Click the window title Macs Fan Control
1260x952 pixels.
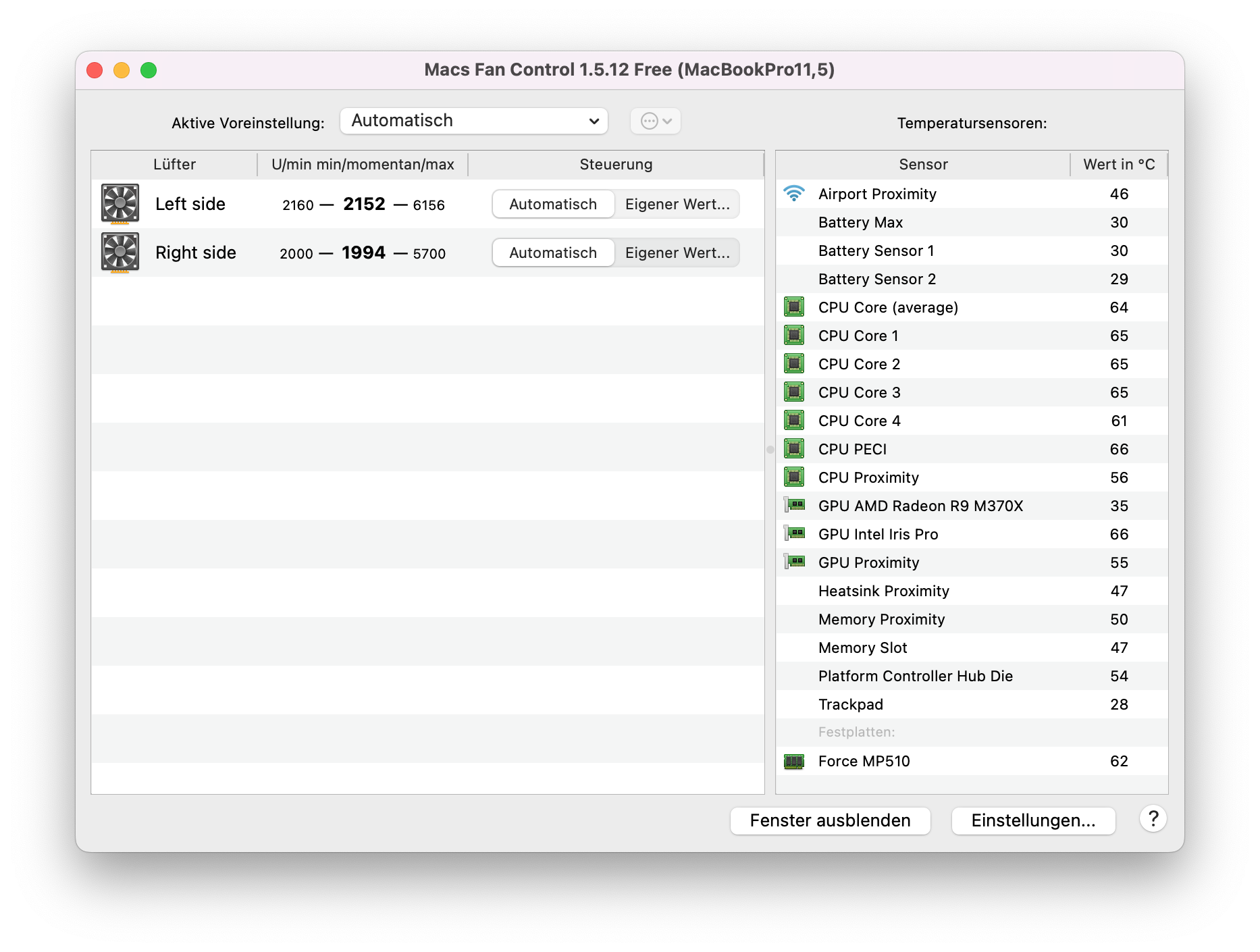pyautogui.click(x=629, y=70)
